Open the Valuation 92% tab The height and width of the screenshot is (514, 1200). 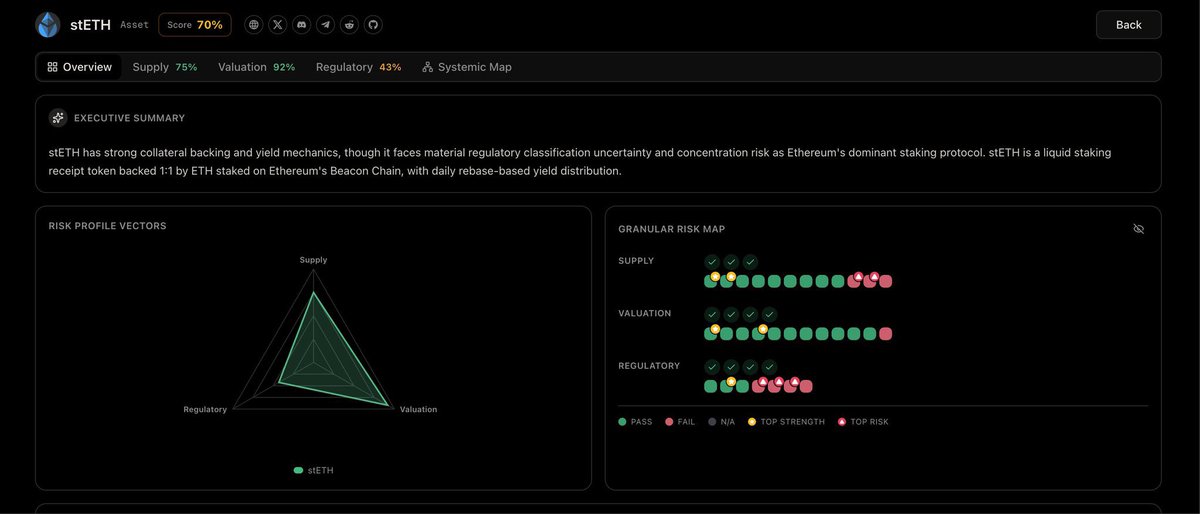[x=256, y=67]
